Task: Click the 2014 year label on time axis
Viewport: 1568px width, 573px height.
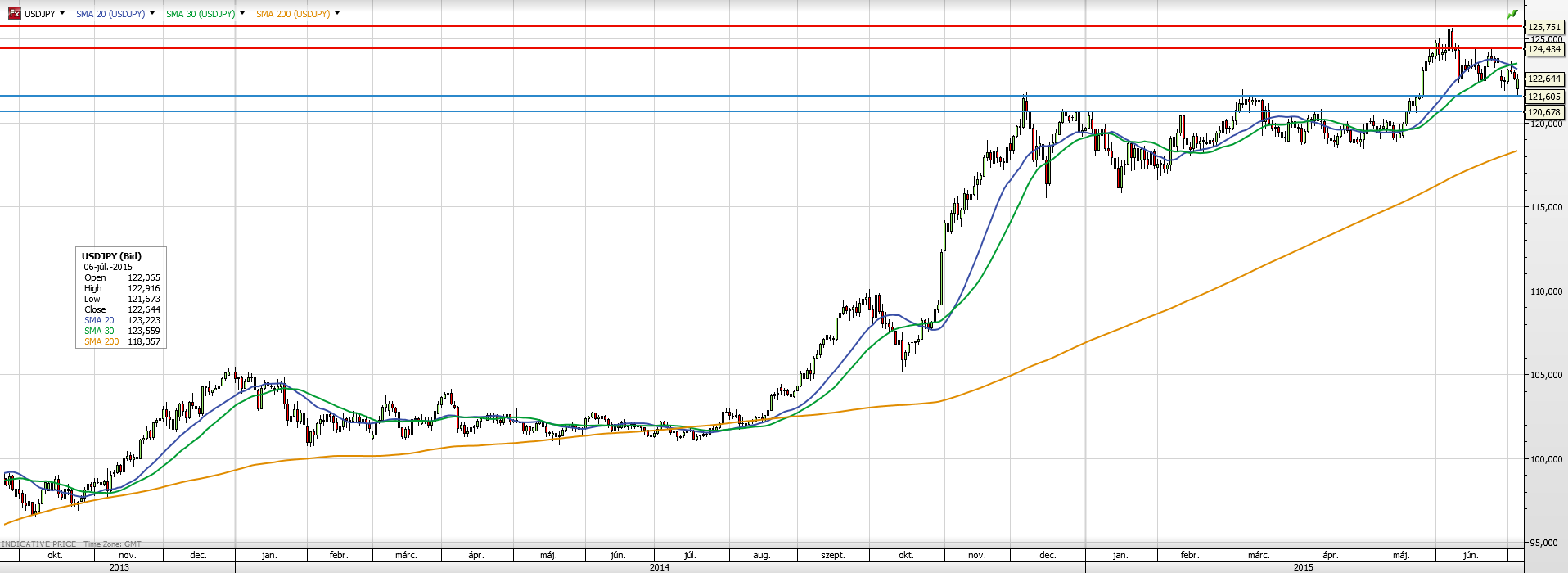Action: tap(660, 567)
